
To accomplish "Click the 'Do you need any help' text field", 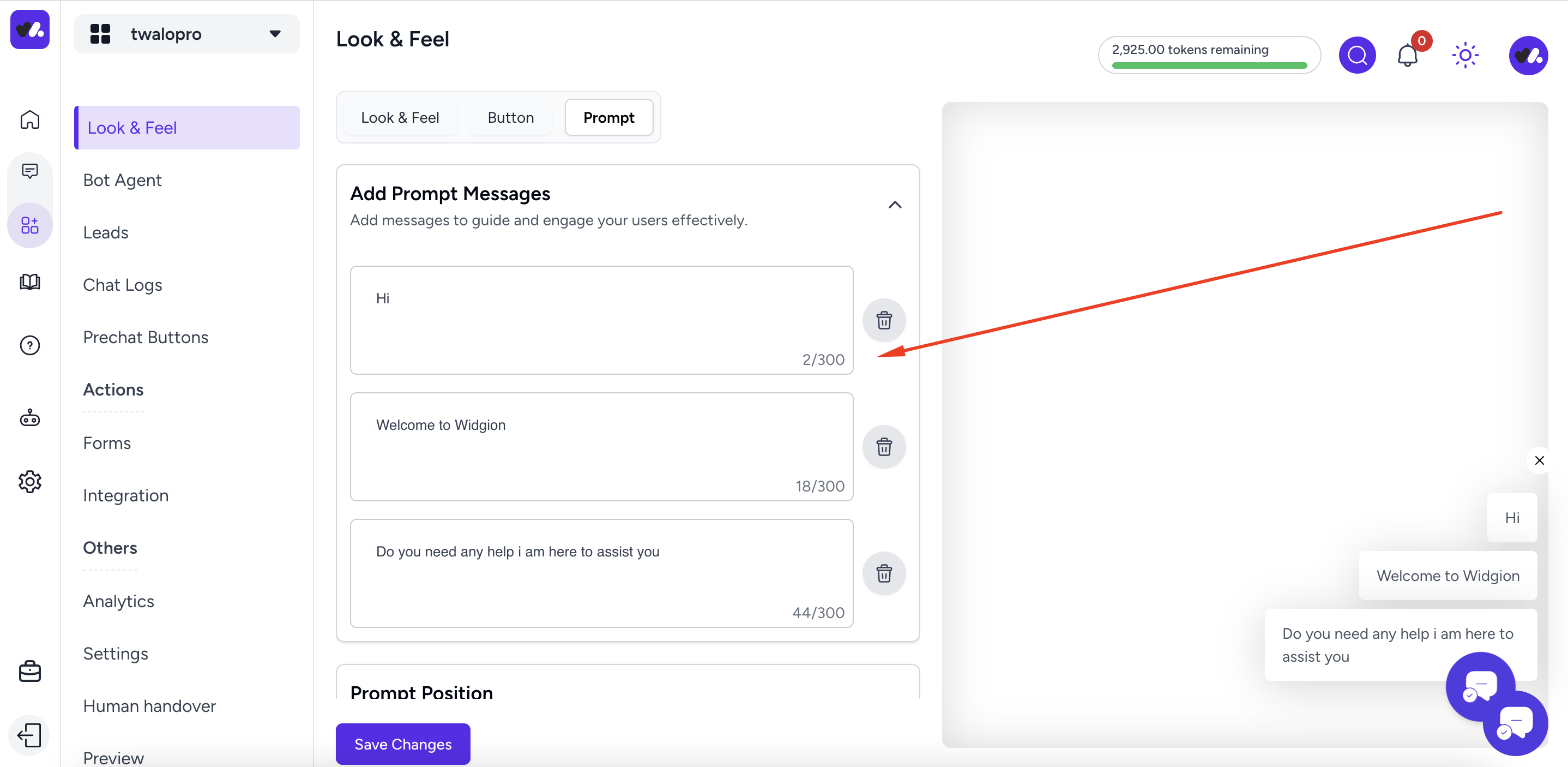I will (x=601, y=573).
